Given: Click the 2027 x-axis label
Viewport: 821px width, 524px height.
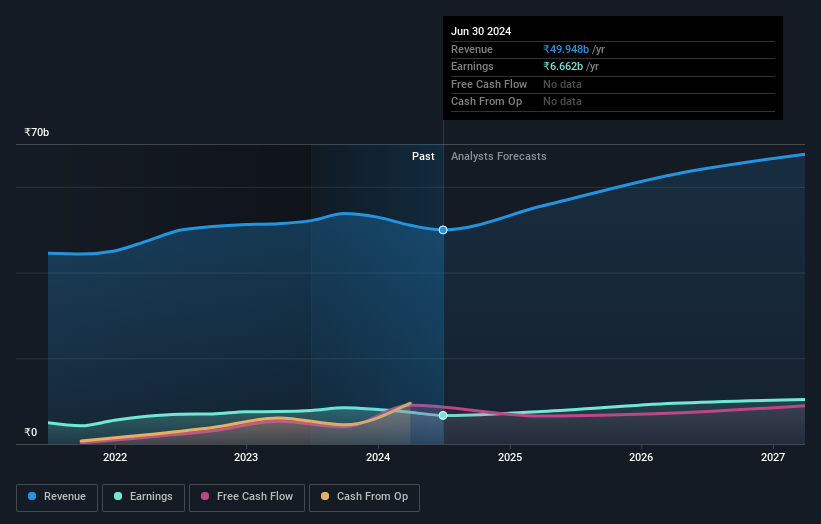Looking at the screenshot, I should point(773,458).
